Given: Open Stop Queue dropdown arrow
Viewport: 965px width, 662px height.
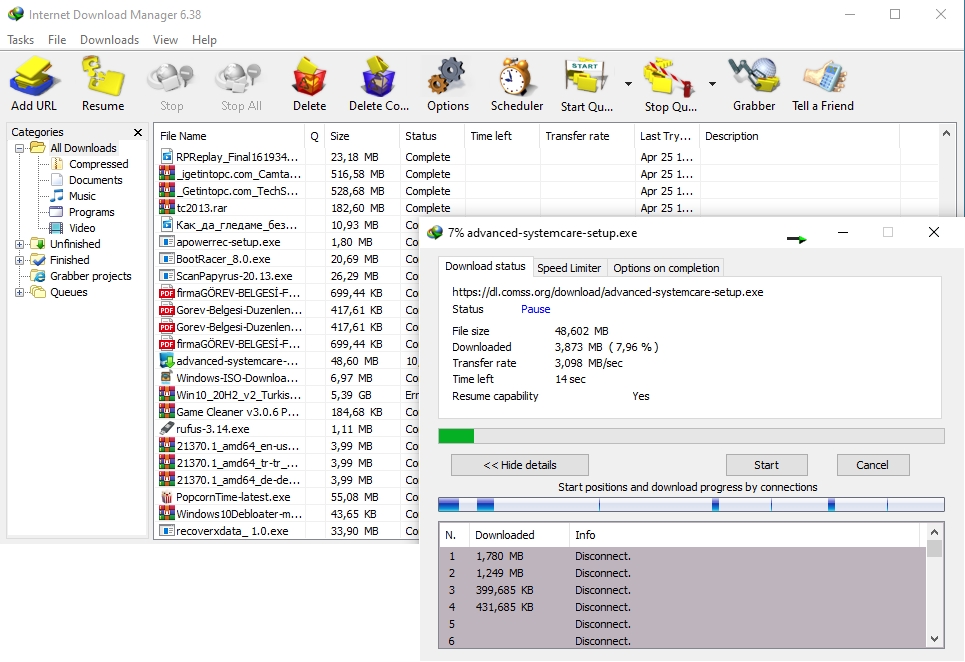Looking at the screenshot, I should [x=712, y=84].
